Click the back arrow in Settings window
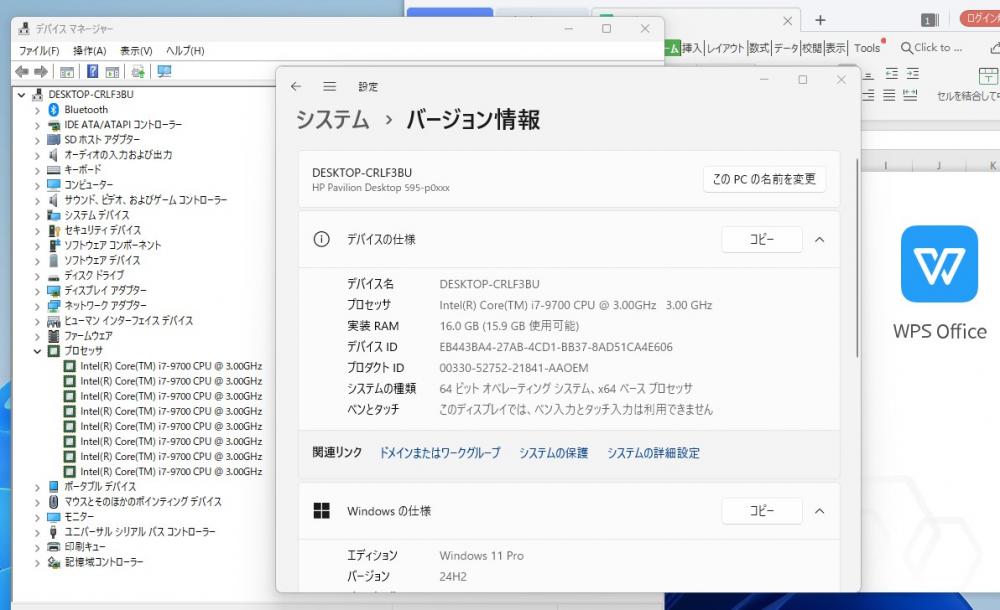Viewport: 1000px width, 610px height. 296,86
